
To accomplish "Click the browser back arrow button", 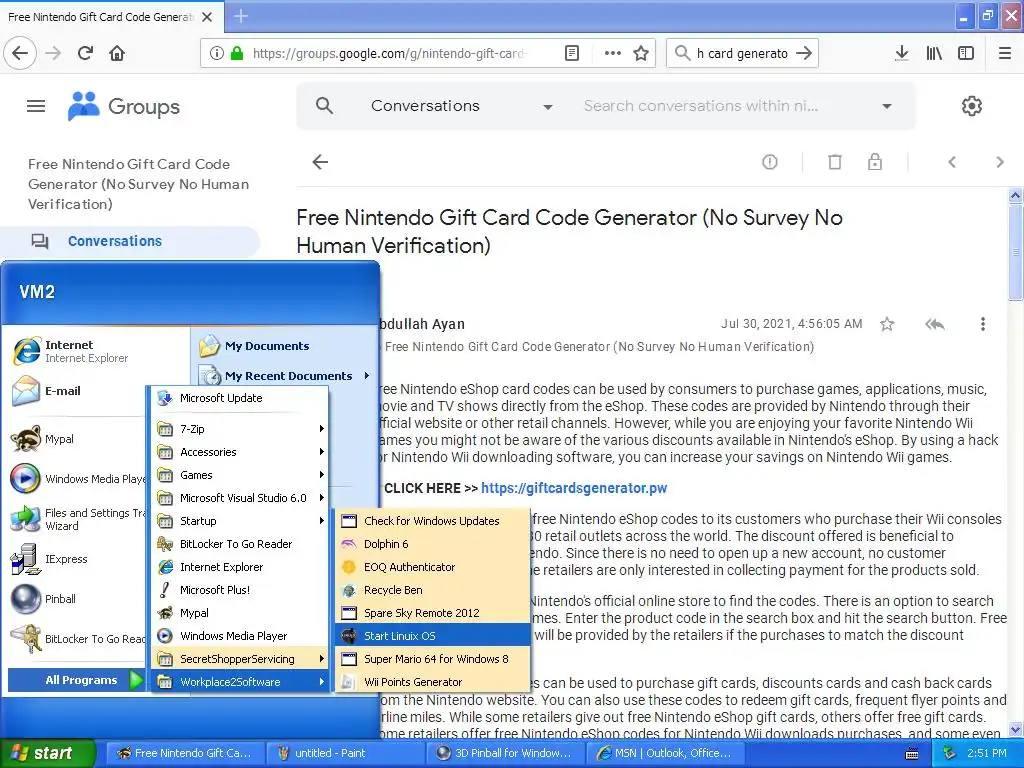I will 20,53.
